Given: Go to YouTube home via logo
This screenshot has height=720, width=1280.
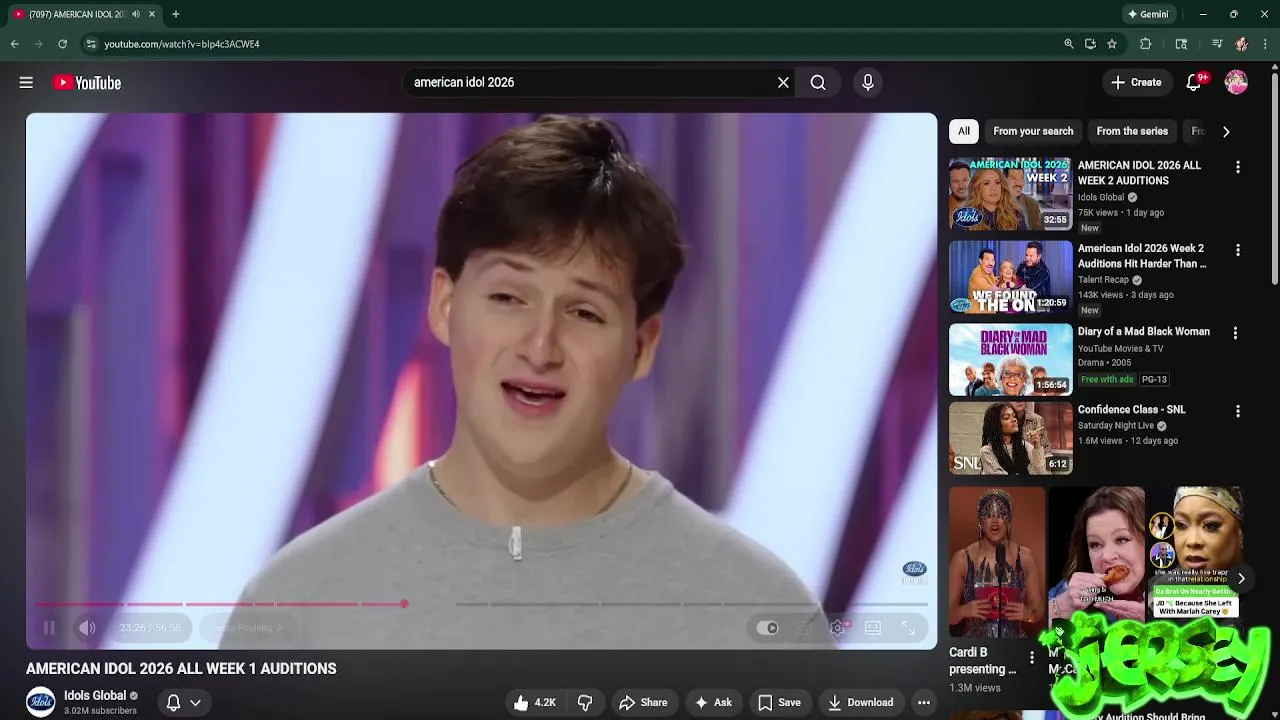Looking at the screenshot, I should click(87, 83).
